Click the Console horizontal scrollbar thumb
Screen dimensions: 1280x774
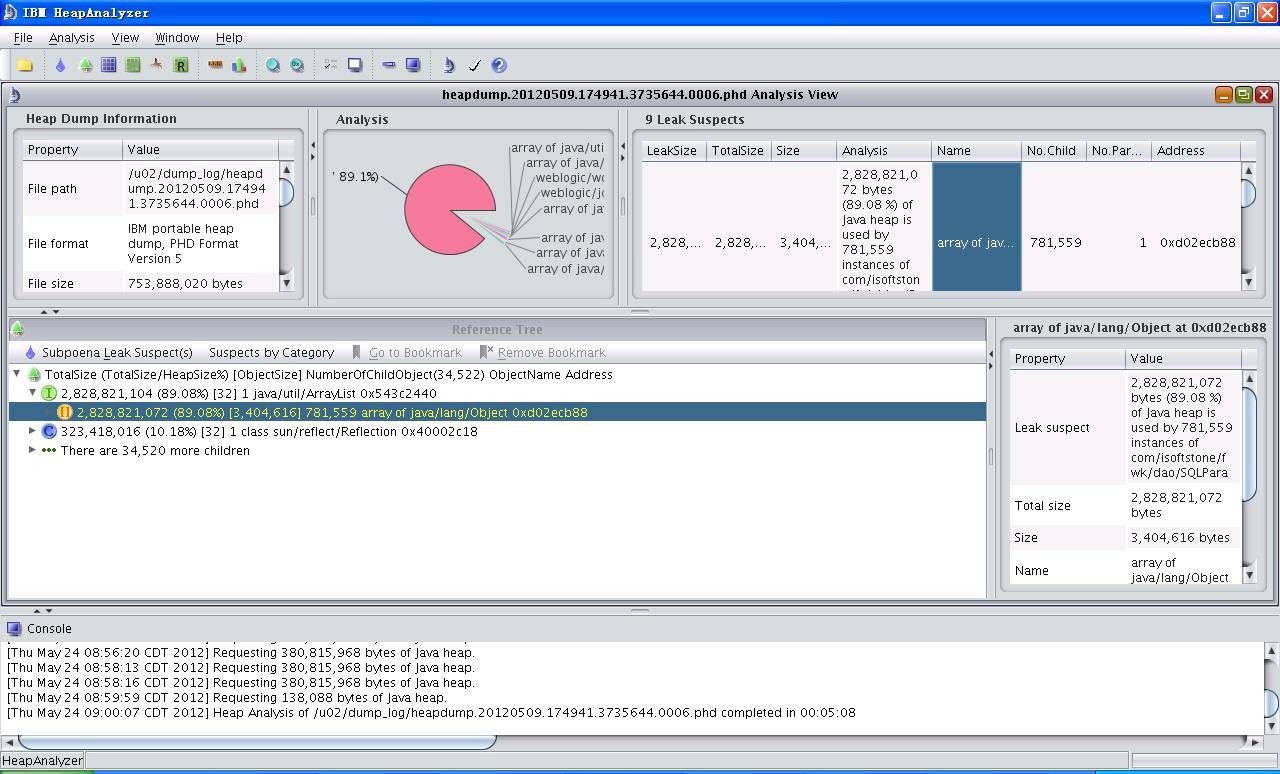pyautogui.click(x=257, y=741)
